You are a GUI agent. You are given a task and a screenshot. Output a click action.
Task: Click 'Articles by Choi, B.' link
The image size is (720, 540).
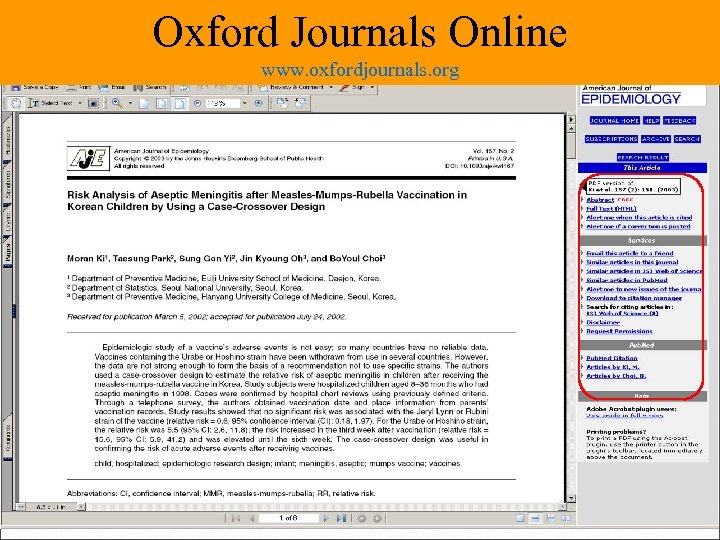point(616,376)
